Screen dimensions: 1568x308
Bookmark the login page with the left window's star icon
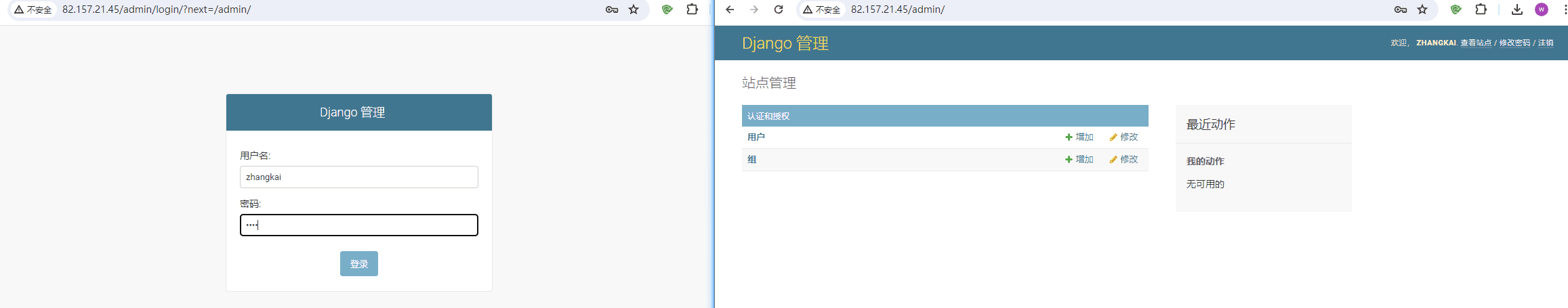[634, 9]
